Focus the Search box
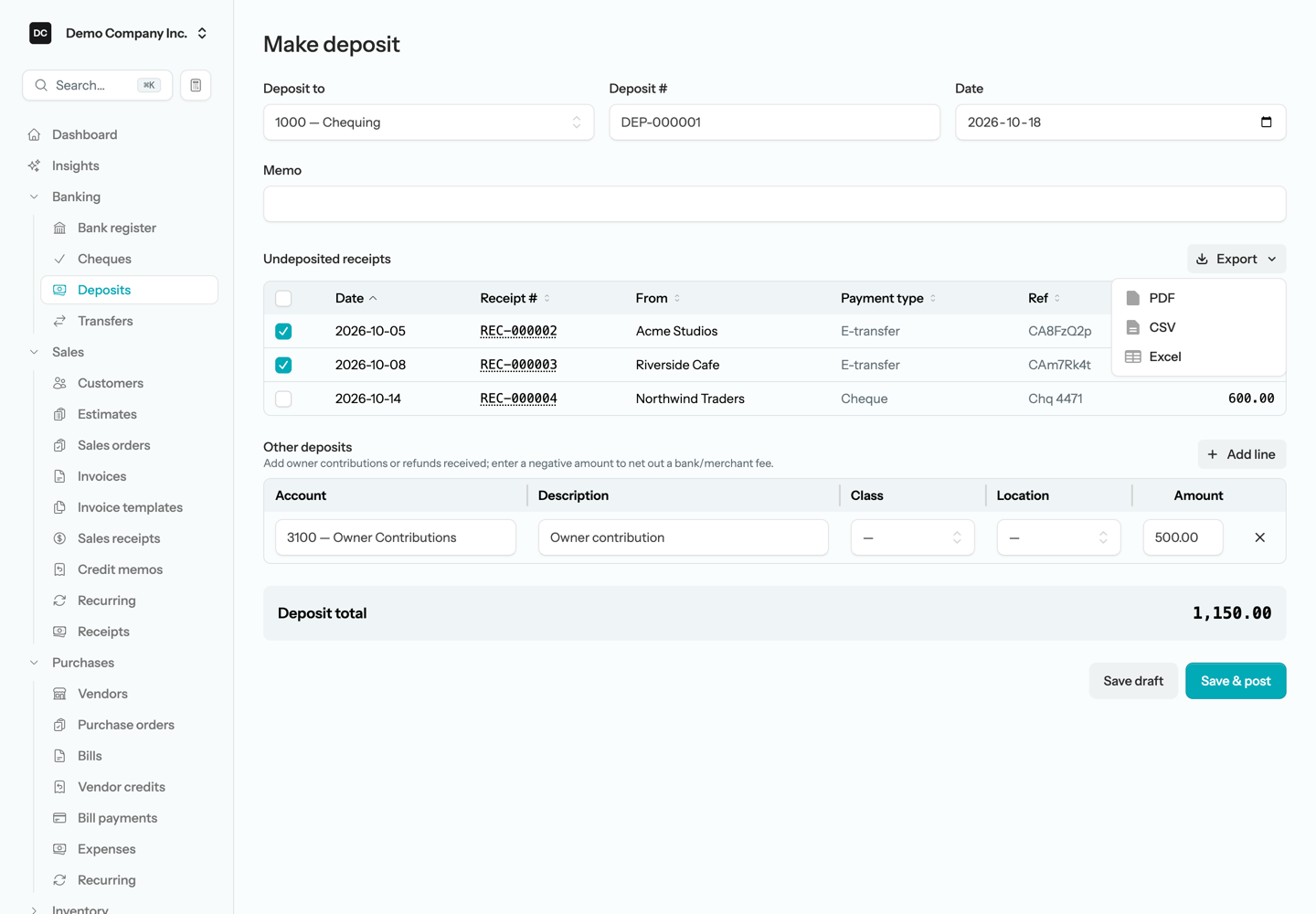This screenshot has width=1316, height=914. click(x=97, y=85)
